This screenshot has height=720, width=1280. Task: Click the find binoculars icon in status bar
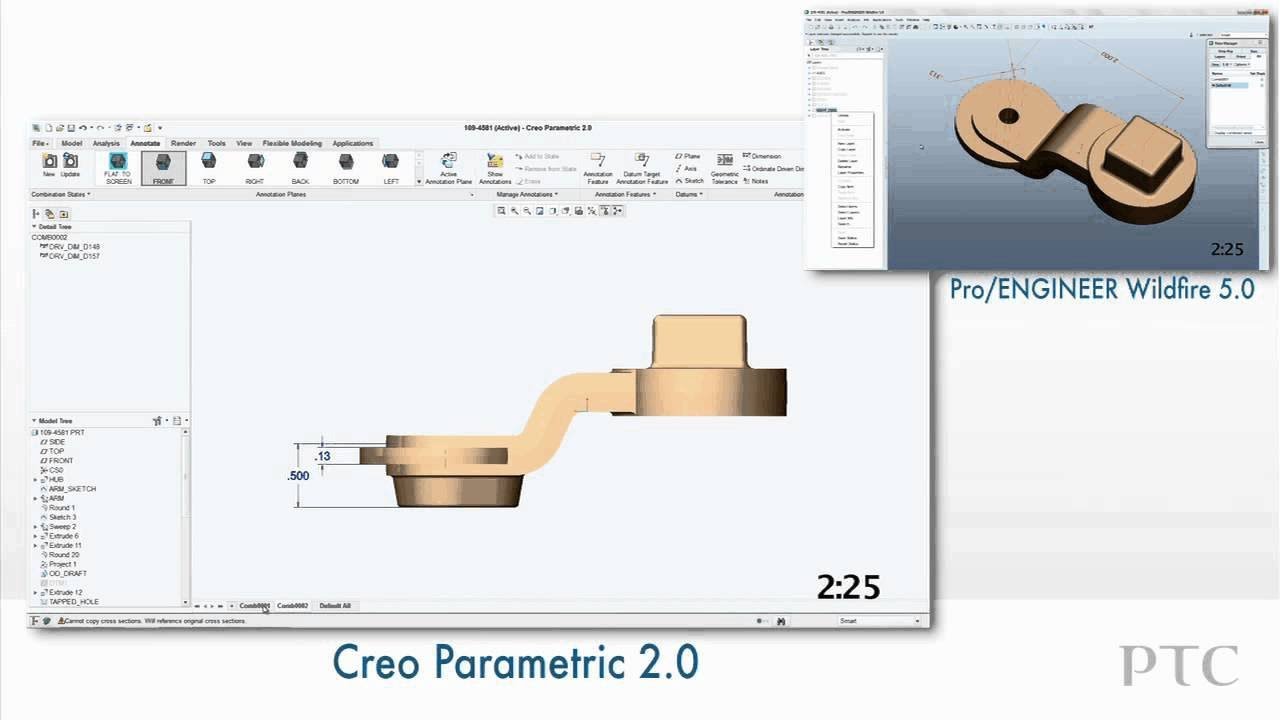[781, 621]
